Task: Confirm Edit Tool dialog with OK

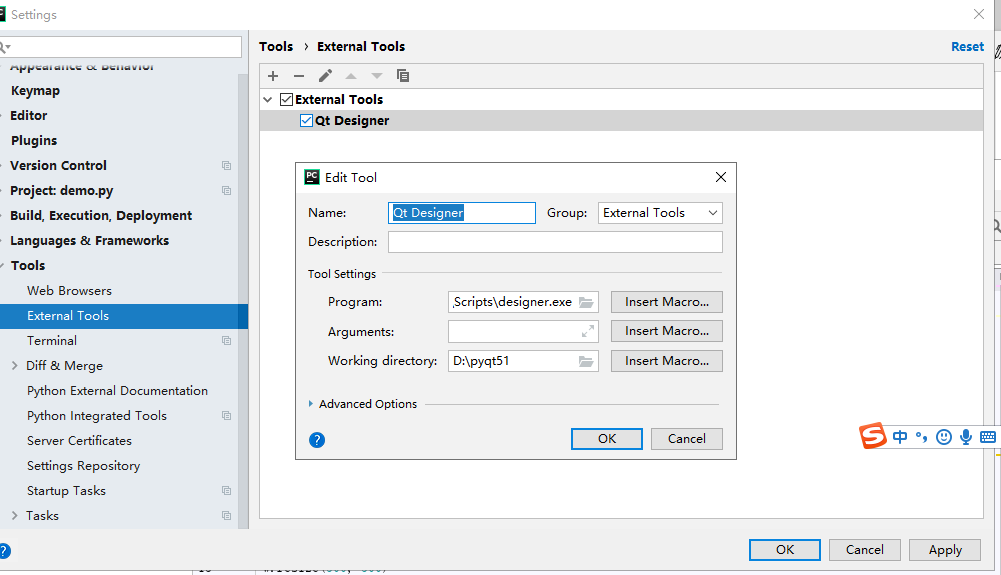Action: 606,439
